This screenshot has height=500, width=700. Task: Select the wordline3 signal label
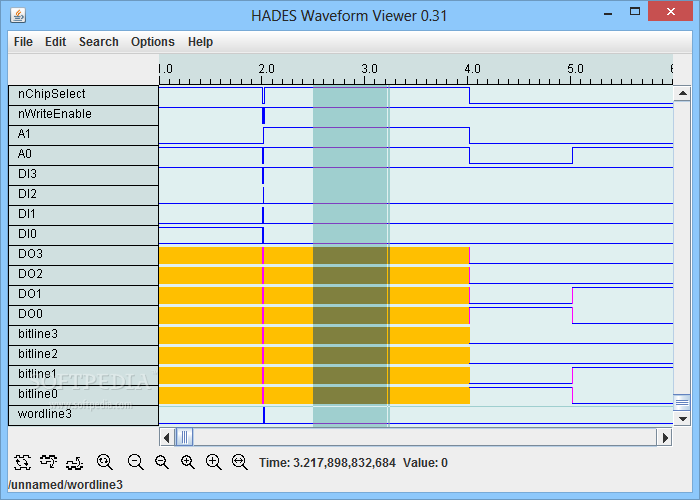tap(83, 415)
